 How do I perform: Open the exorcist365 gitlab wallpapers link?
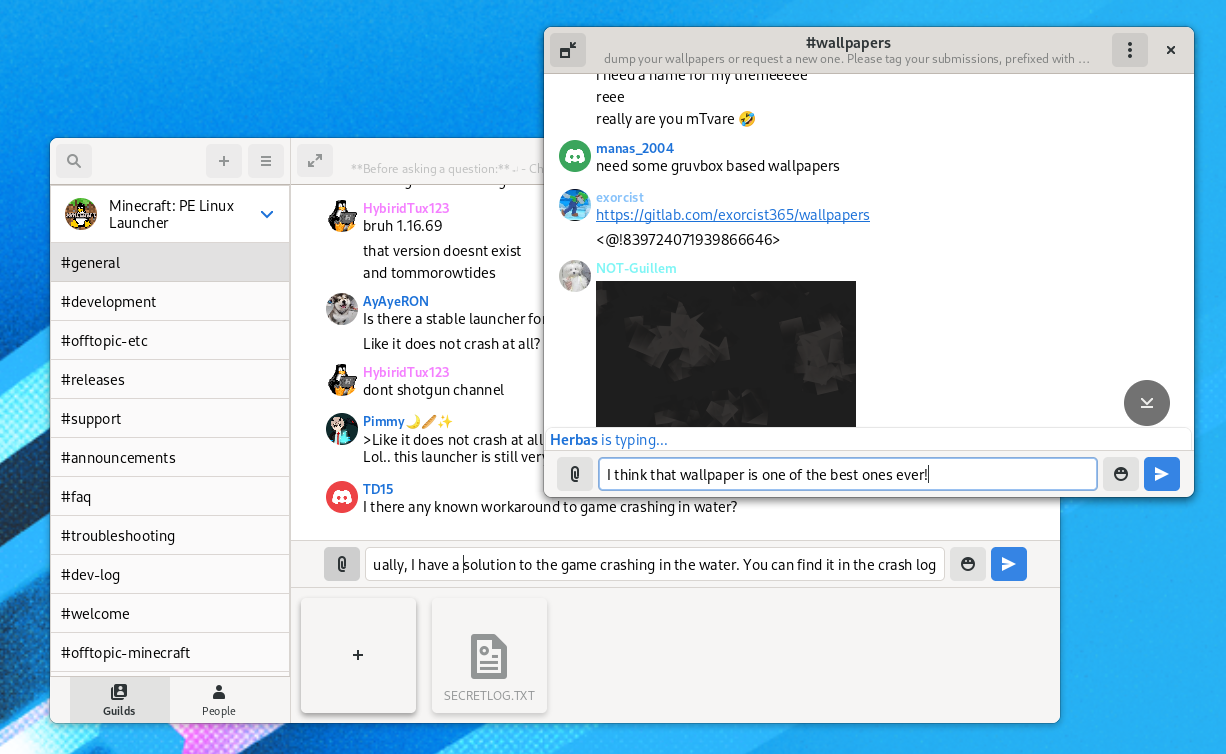733,215
